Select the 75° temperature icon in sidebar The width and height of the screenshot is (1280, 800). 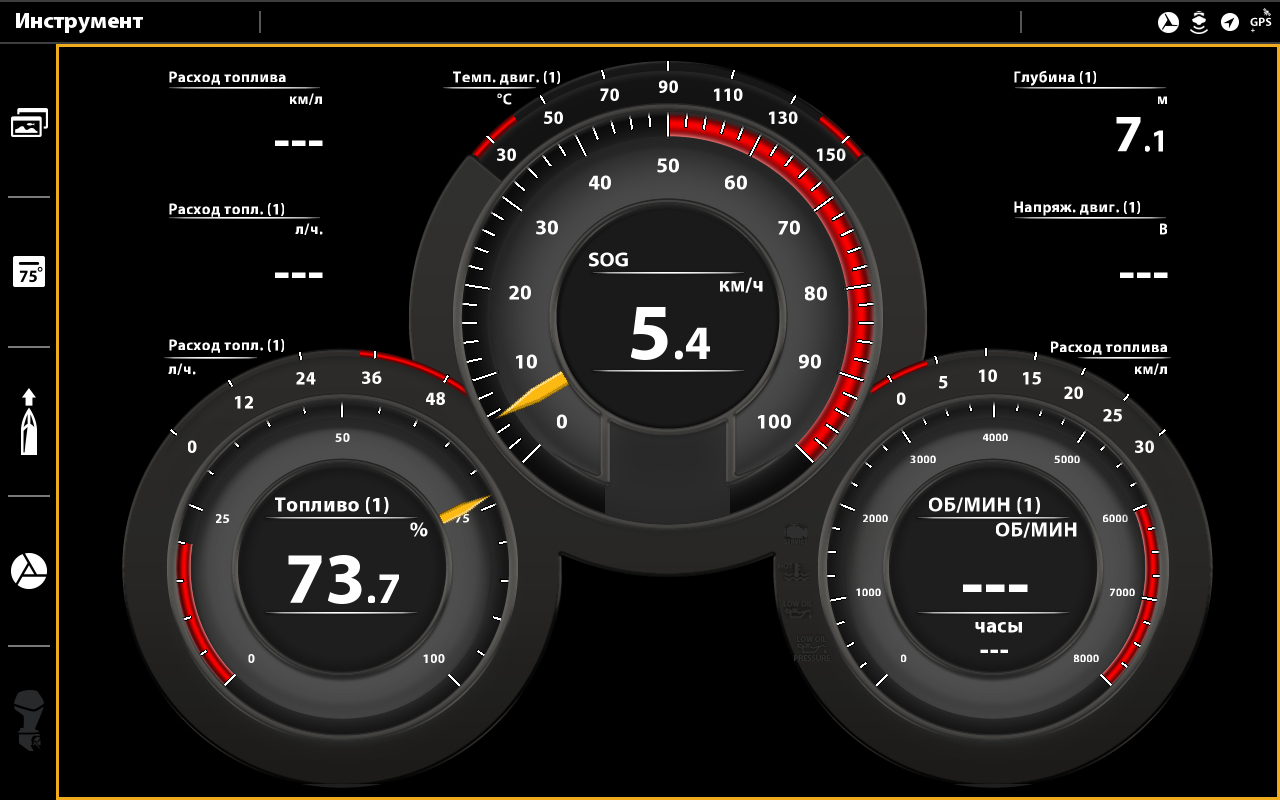[x=29, y=272]
